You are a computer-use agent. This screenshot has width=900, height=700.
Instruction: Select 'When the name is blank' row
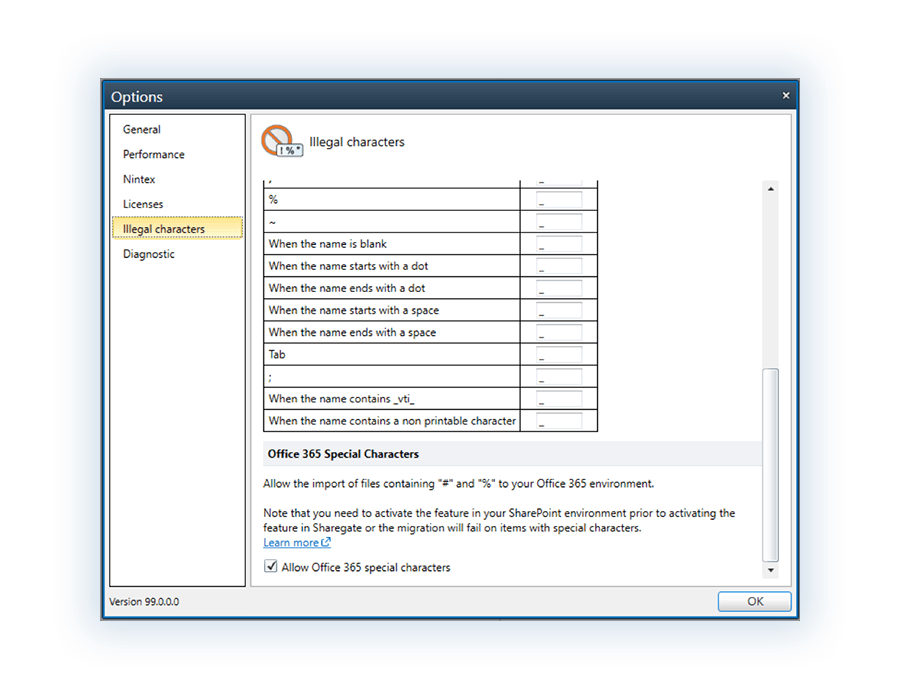click(328, 244)
